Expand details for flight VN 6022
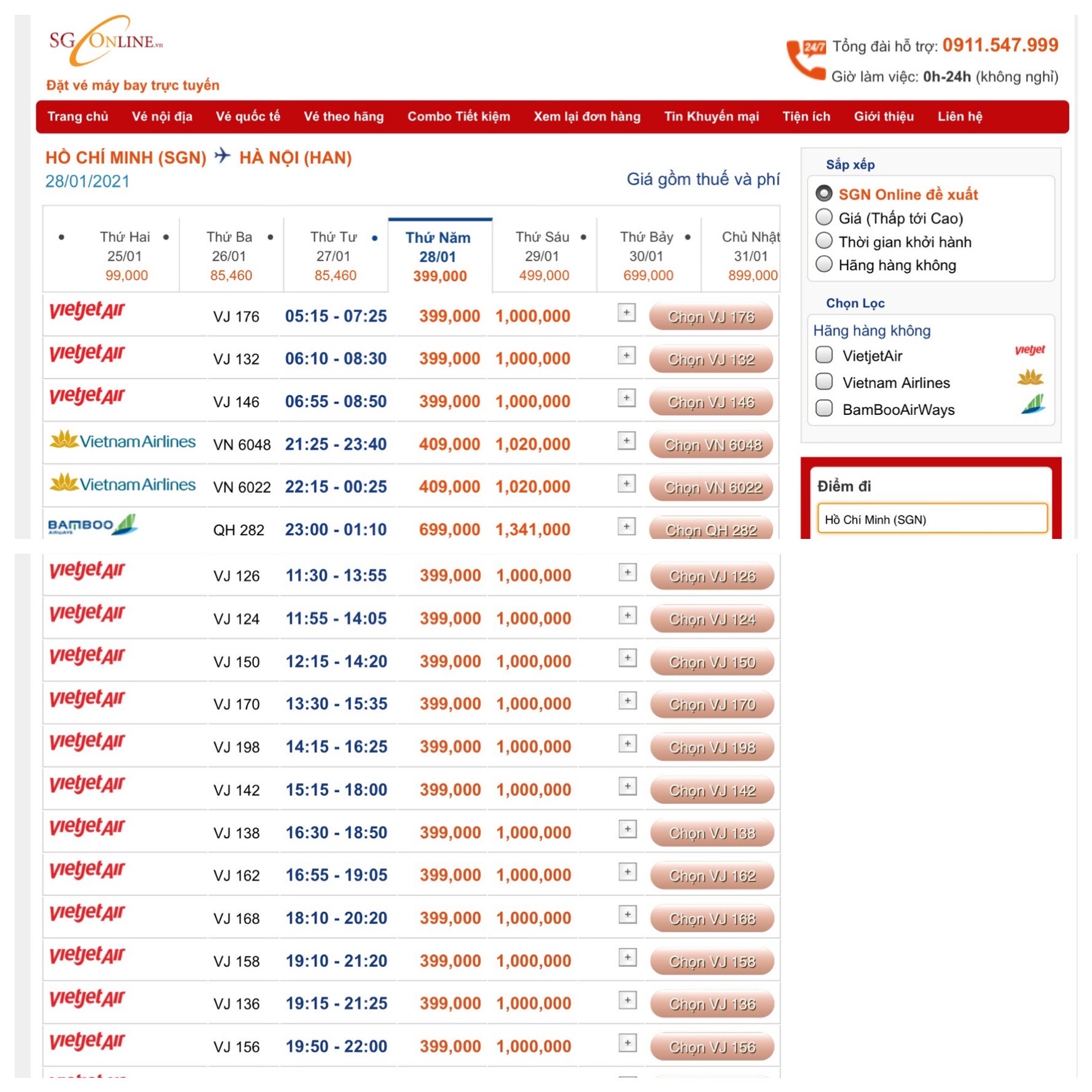The width and height of the screenshot is (1092, 1092). tap(626, 484)
